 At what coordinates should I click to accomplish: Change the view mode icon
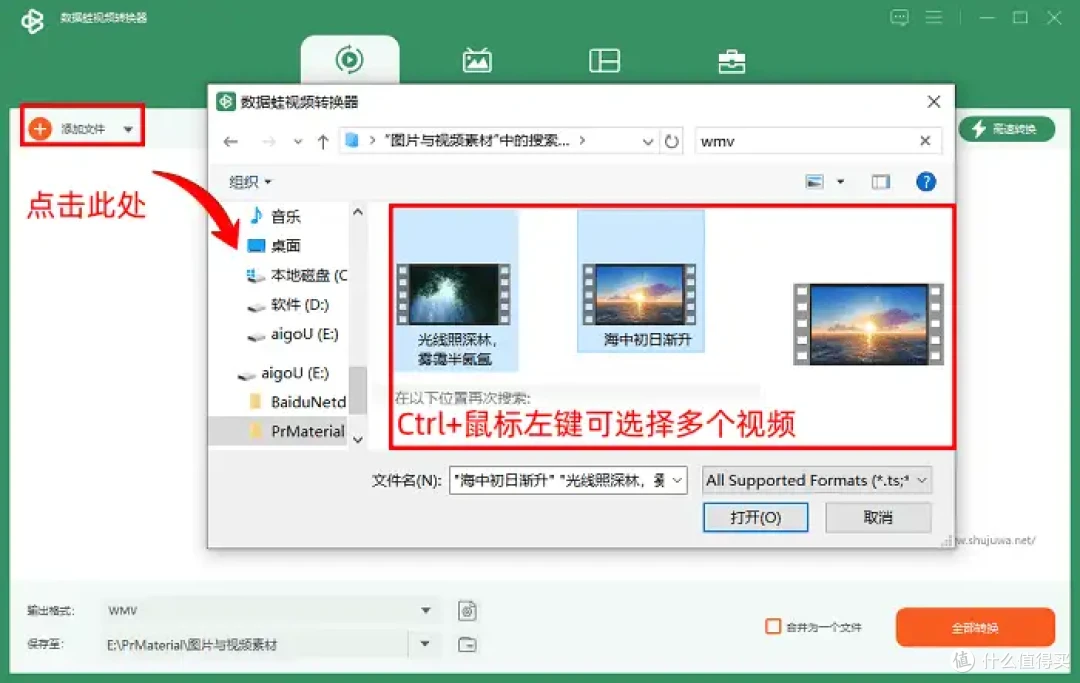814,182
